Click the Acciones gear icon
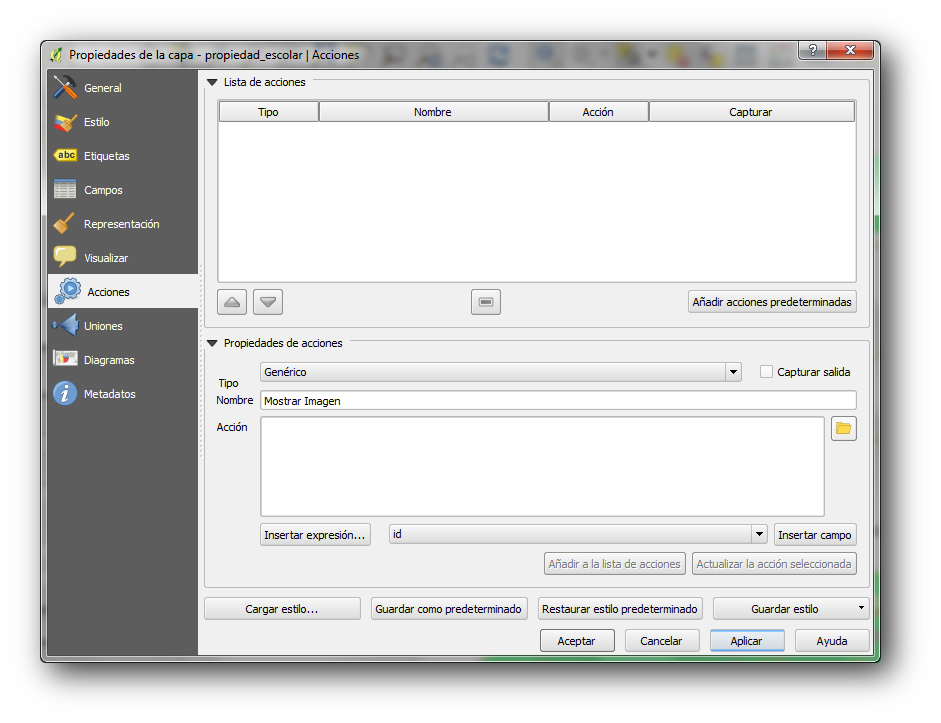941x723 pixels. [68, 291]
